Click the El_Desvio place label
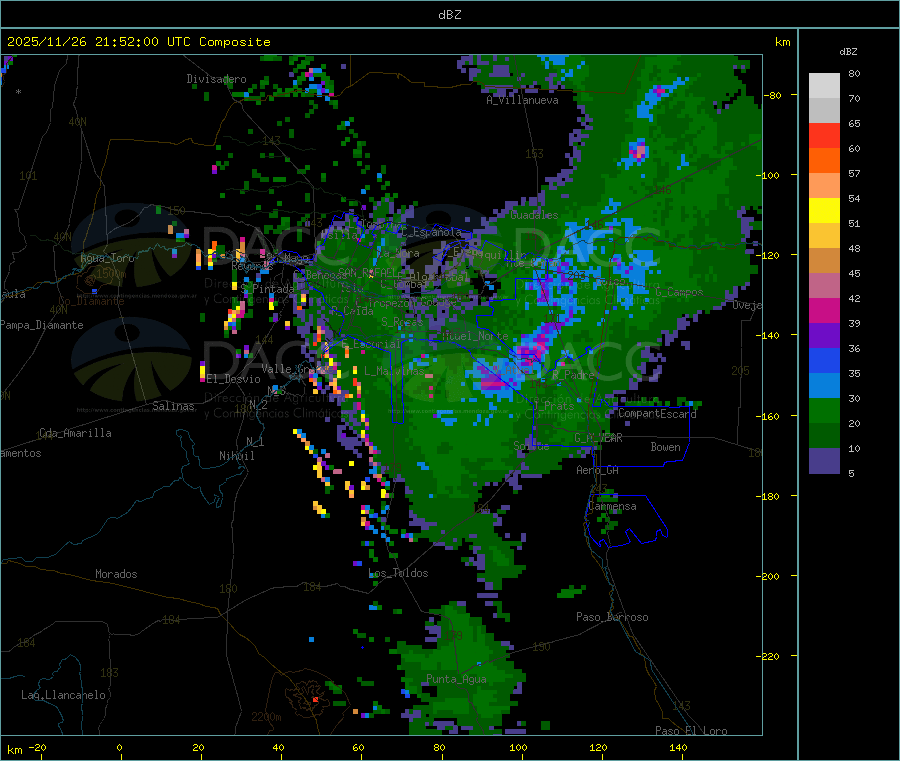This screenshot has height=761, width=900. tap(233, 379)
